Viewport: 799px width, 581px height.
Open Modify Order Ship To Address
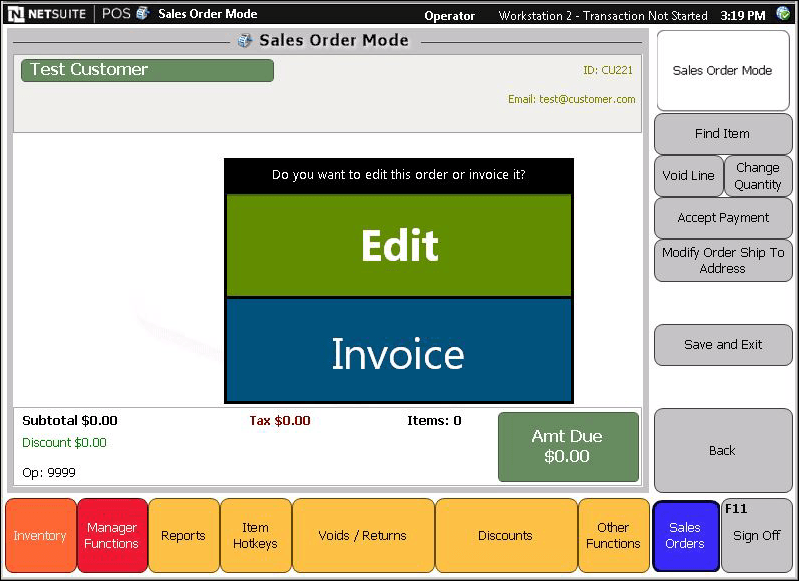click(x=723, y=260)
